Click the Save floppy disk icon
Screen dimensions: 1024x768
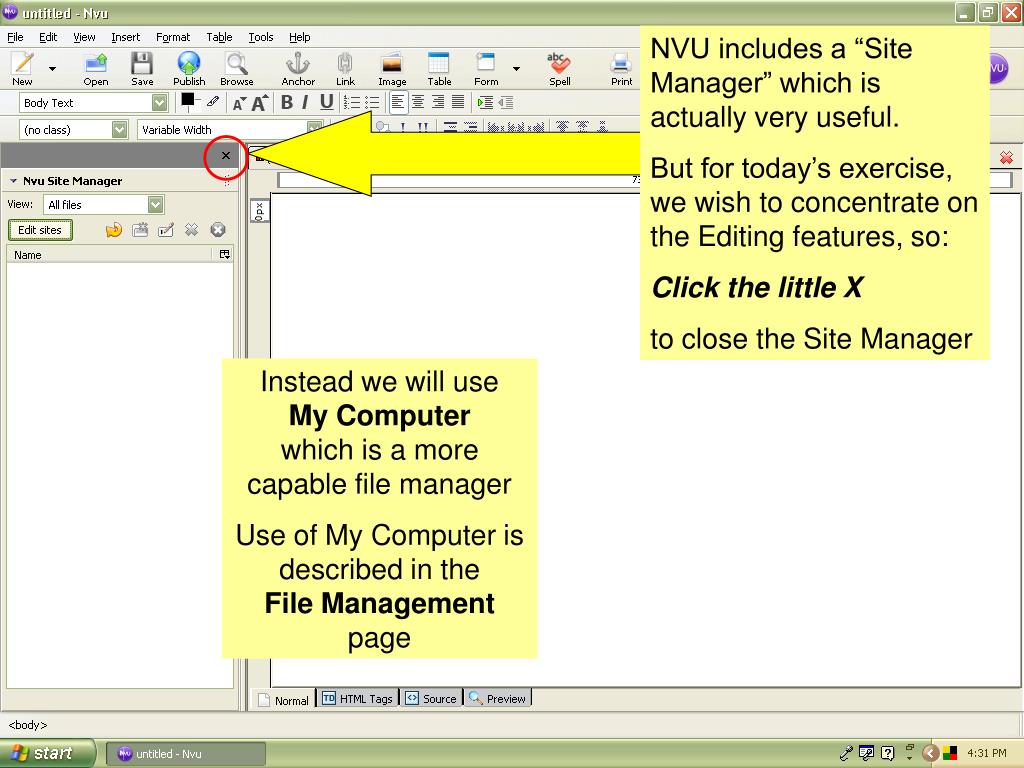(142, 63)
